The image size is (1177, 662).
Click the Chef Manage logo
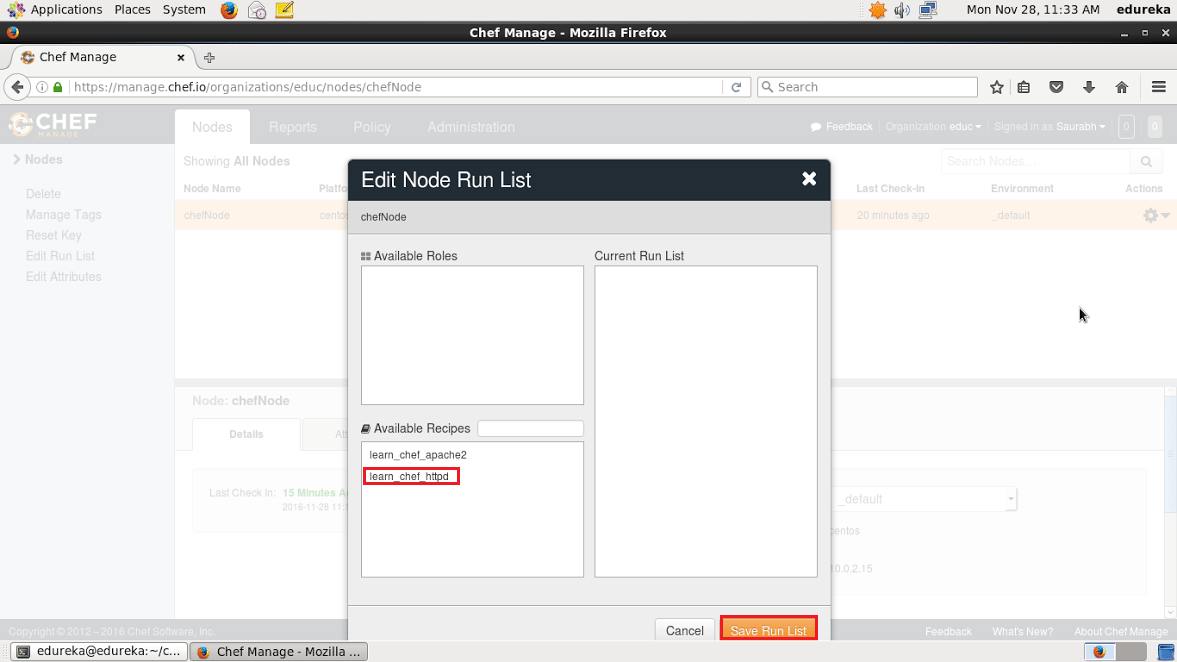pyautogui.click(x=53, y=124)
